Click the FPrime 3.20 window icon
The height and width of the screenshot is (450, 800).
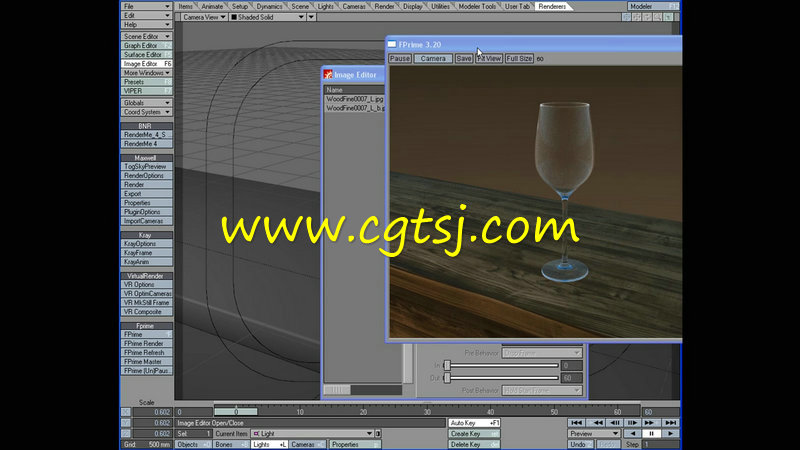tap(392, 45)
